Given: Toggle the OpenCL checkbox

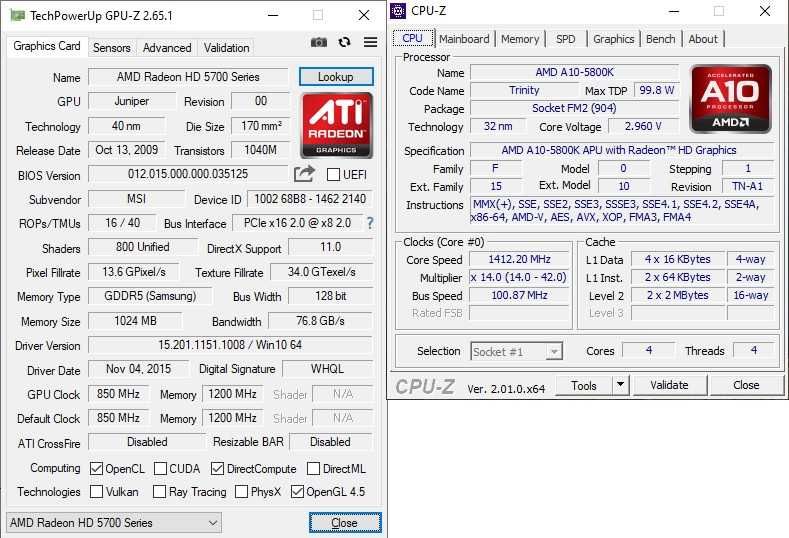Looking at the screenshot, I should [96, 469].
